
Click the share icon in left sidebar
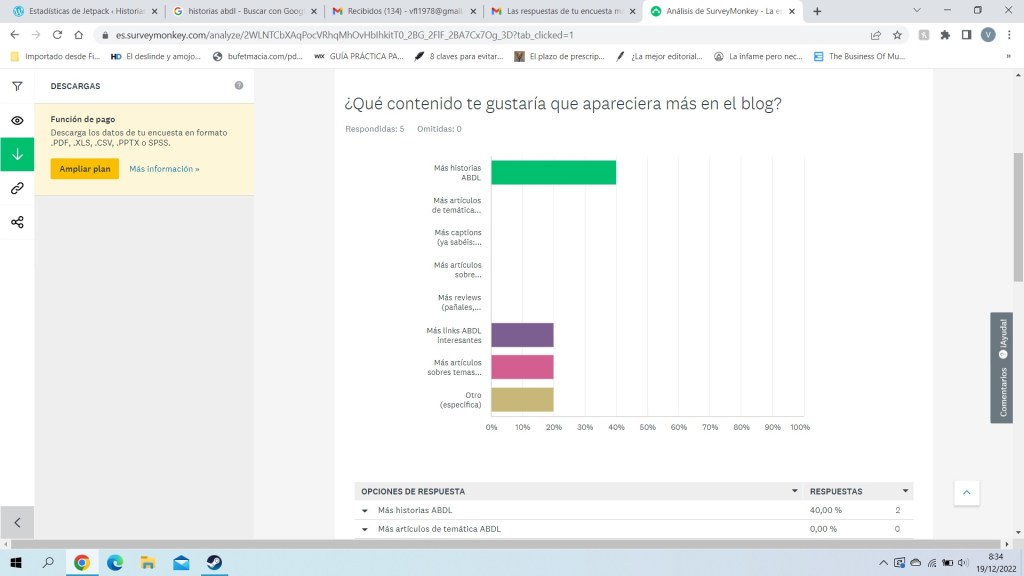click(x=17, y=222)
